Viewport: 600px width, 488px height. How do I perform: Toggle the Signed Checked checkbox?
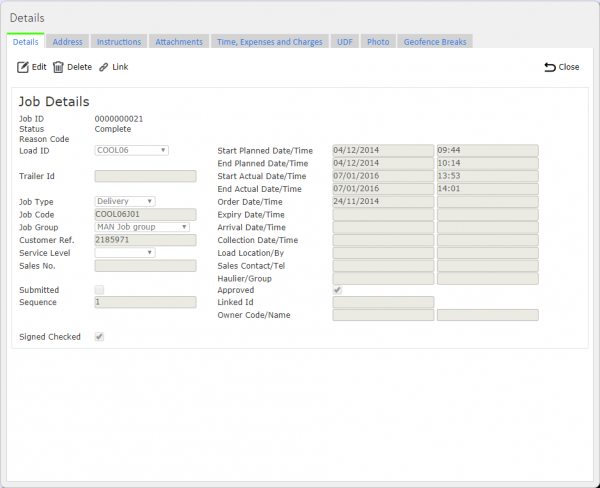click(99, 337)
